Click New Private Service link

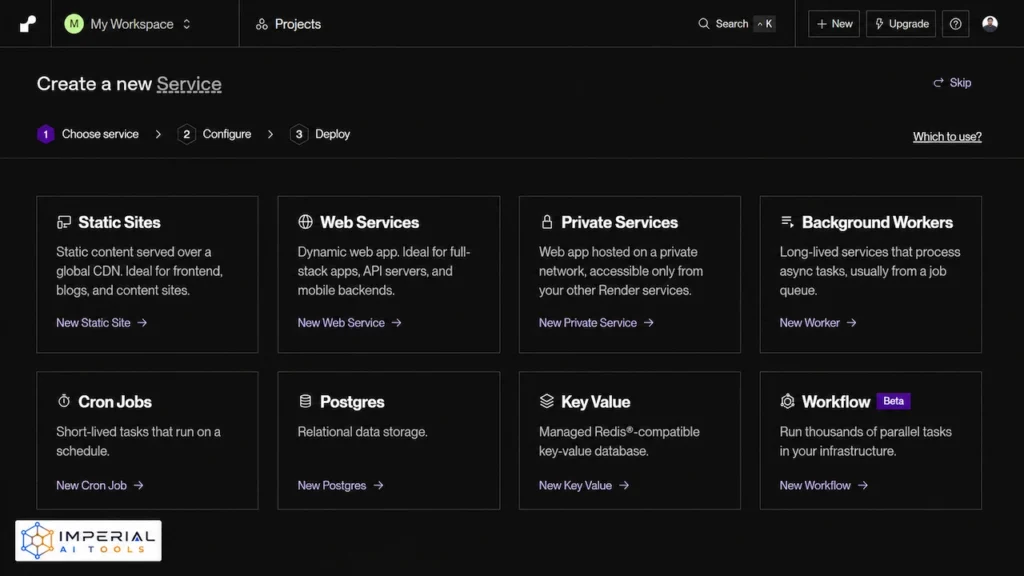(596, 323)
